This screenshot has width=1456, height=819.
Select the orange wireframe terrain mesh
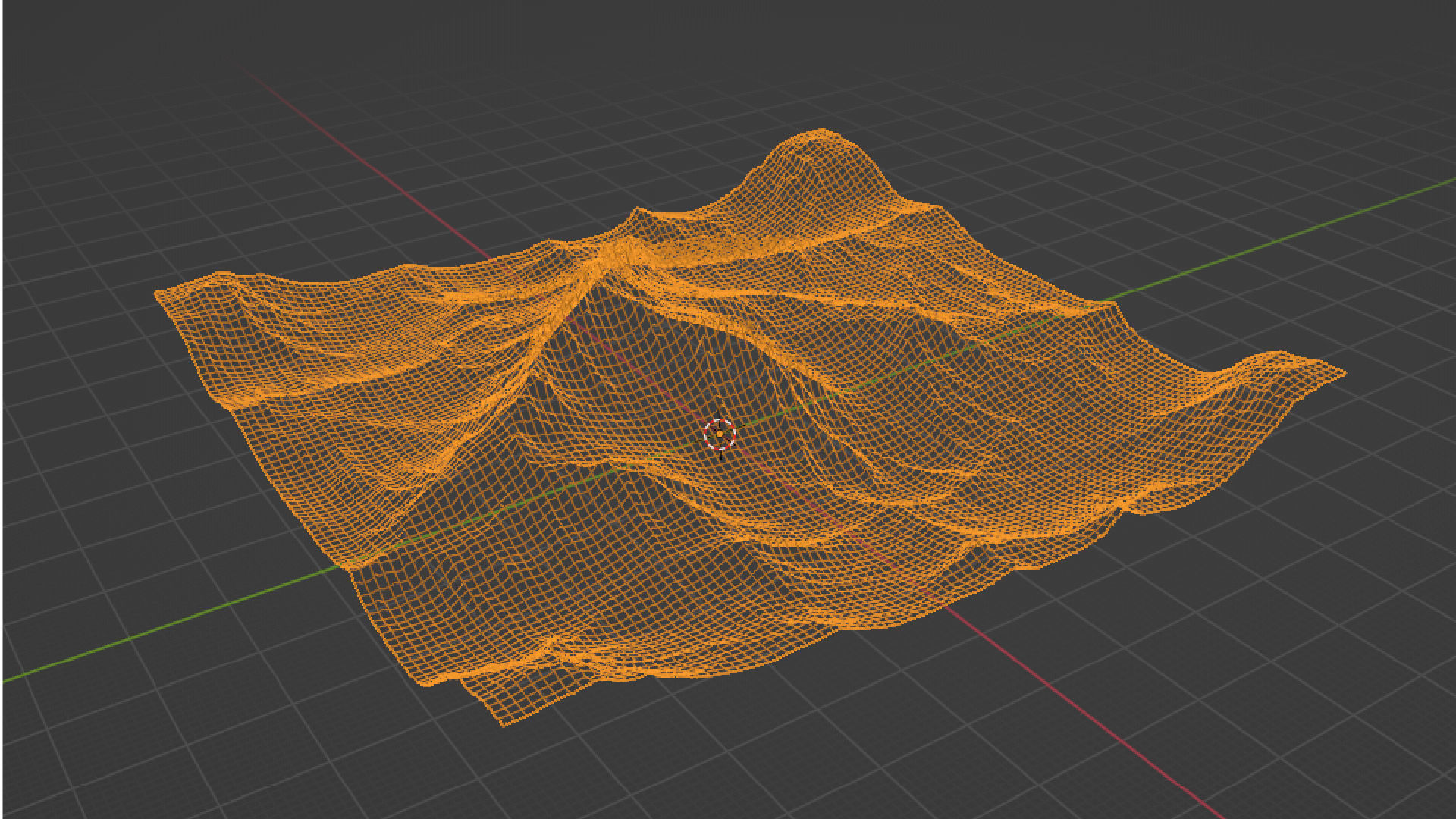[x=749, y=427]
